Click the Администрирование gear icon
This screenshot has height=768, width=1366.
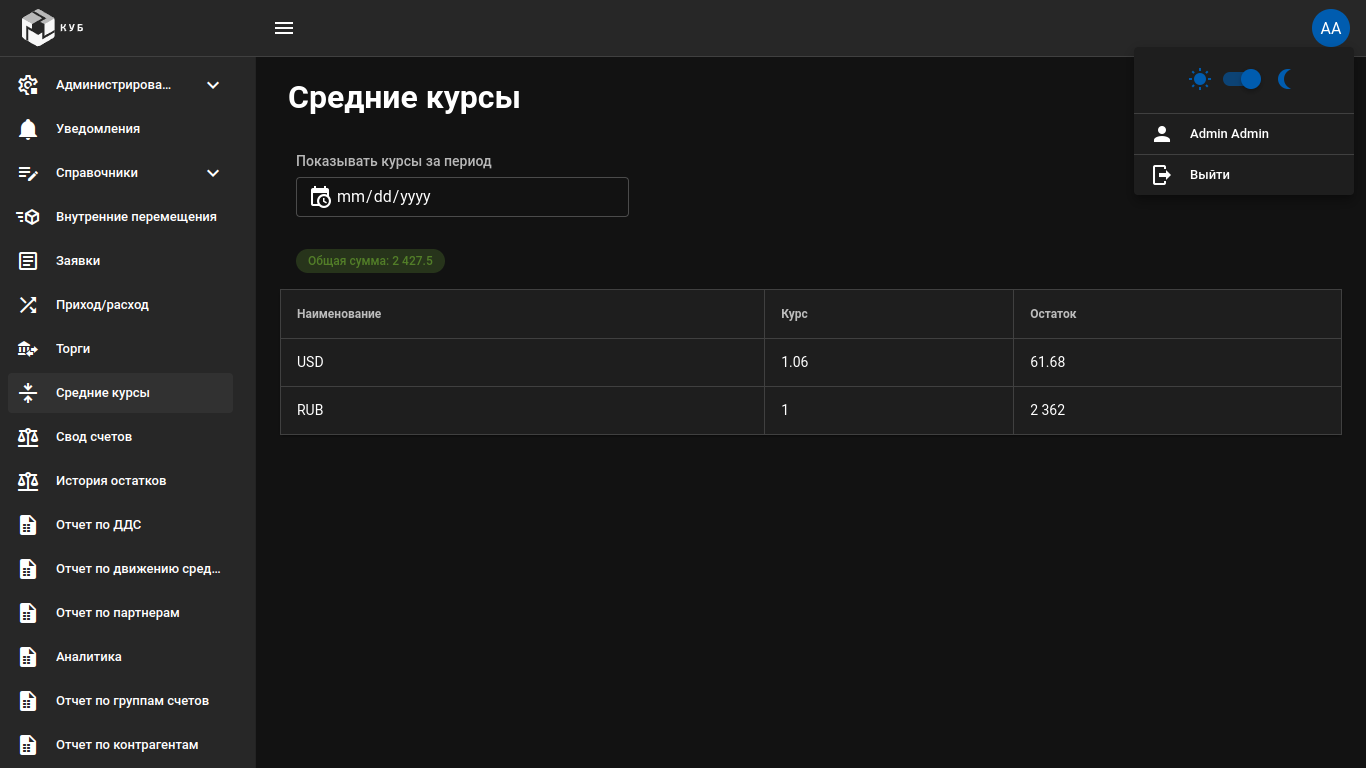click(28, 85)
